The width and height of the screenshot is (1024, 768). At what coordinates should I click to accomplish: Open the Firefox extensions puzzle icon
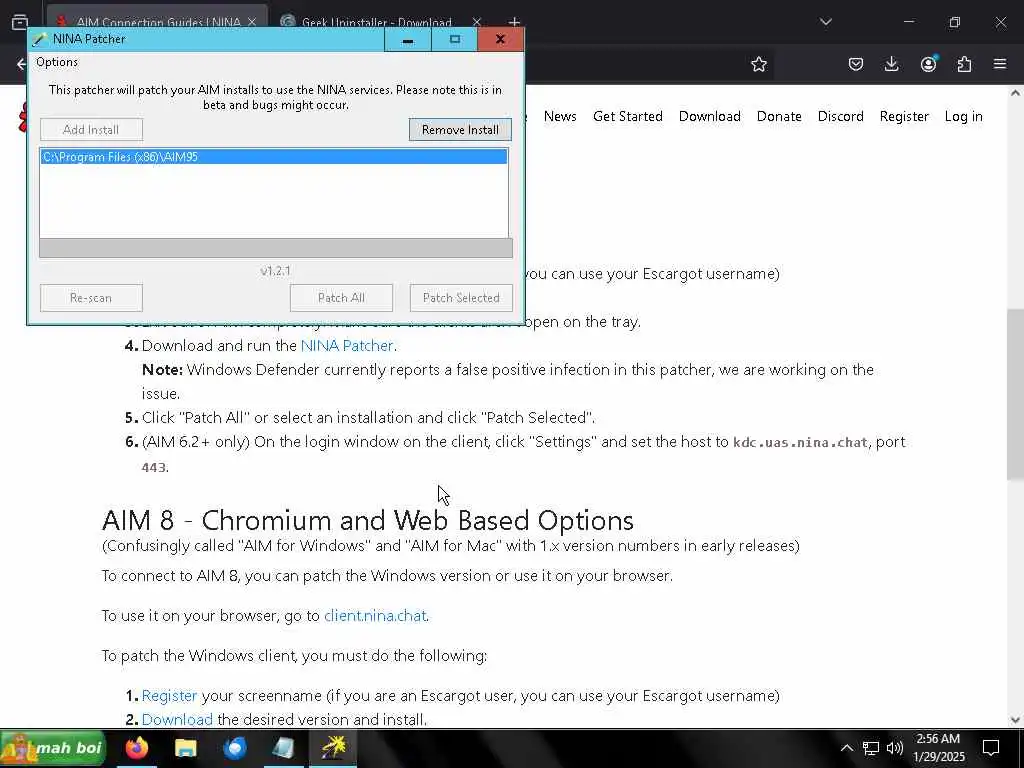click(964, 64)
